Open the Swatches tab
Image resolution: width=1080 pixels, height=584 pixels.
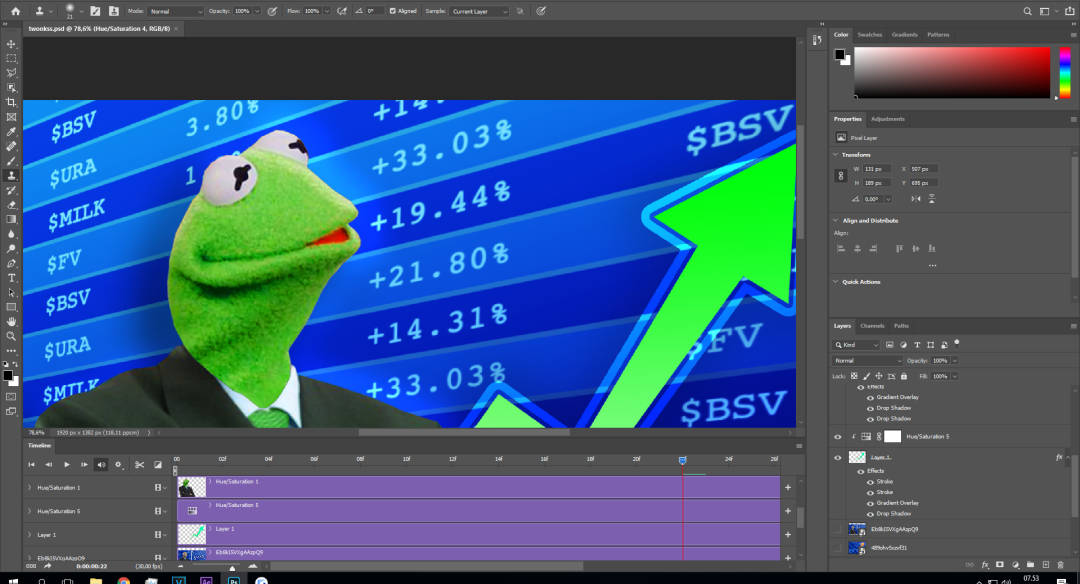click(872, 35)
